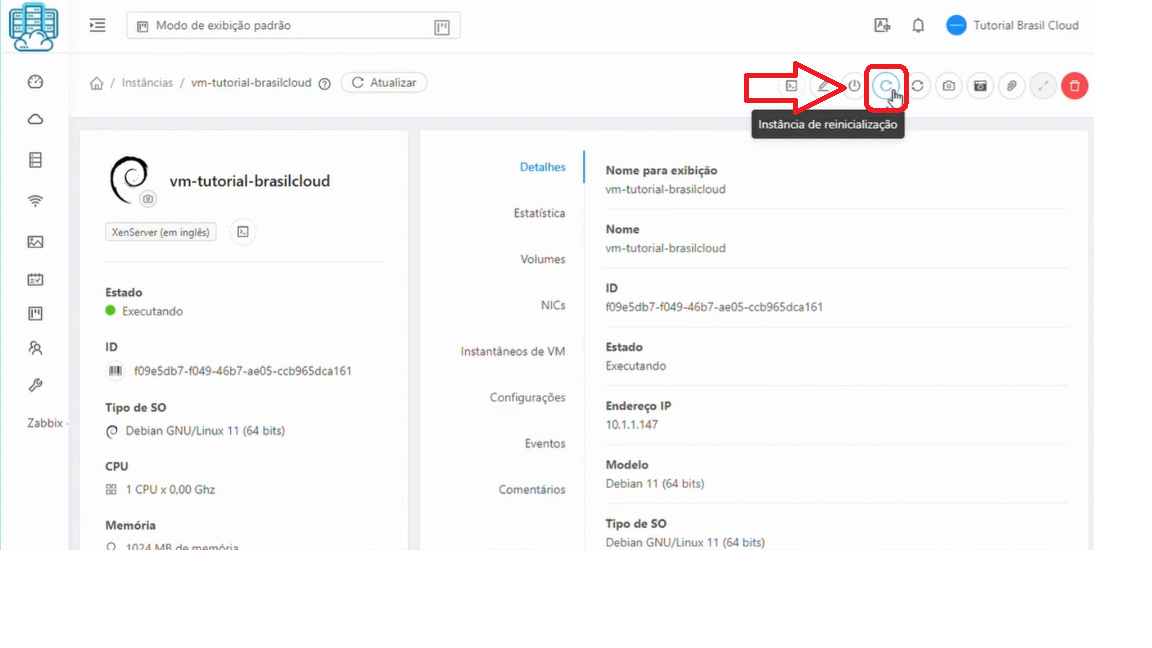This screenshot has height=648, width=1152.
Task: Edit the instance with the pencil icon
Action: (x=822, y=86)
